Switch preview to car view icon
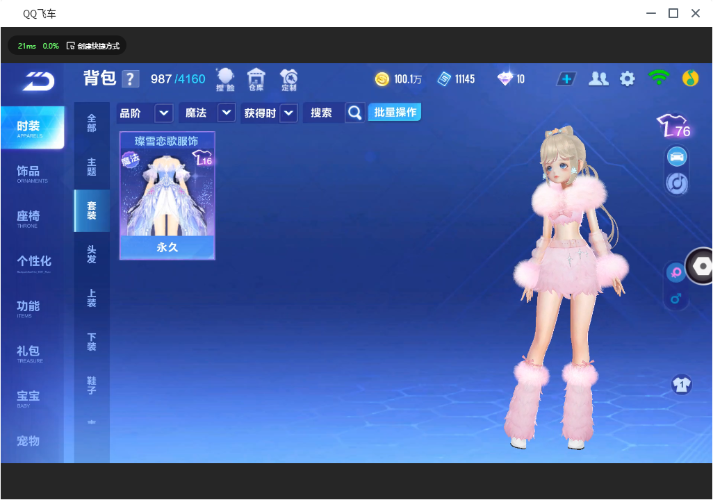 677,157
